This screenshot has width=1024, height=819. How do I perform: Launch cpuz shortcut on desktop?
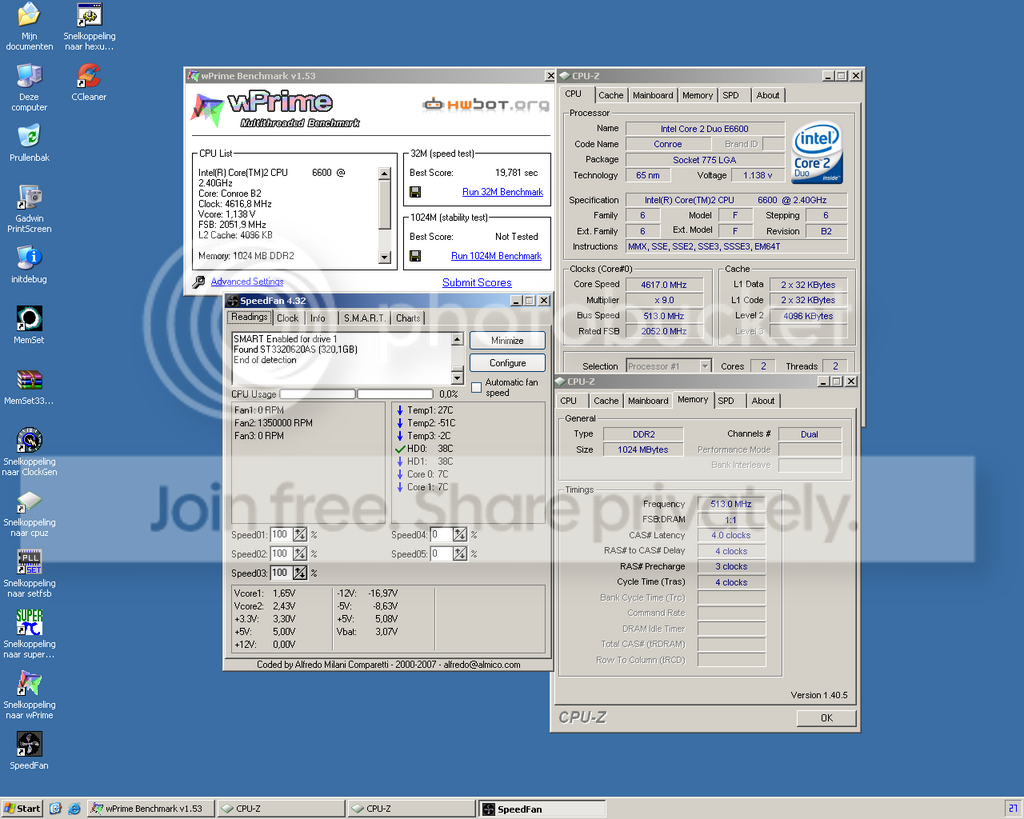pyautogui.click(x=29, y=501)
